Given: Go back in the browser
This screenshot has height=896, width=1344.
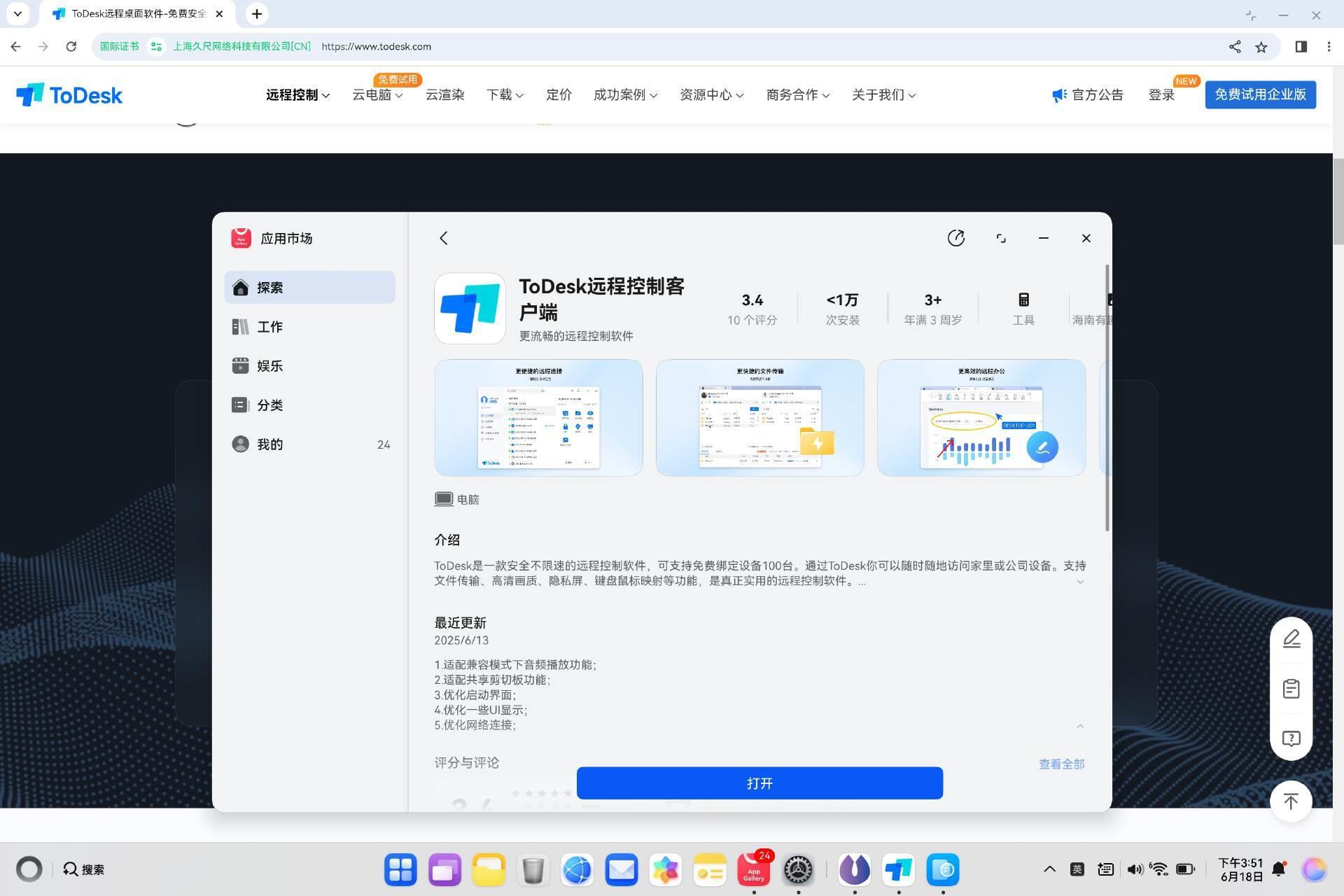Looking at the screenshot, I should 15,46.
